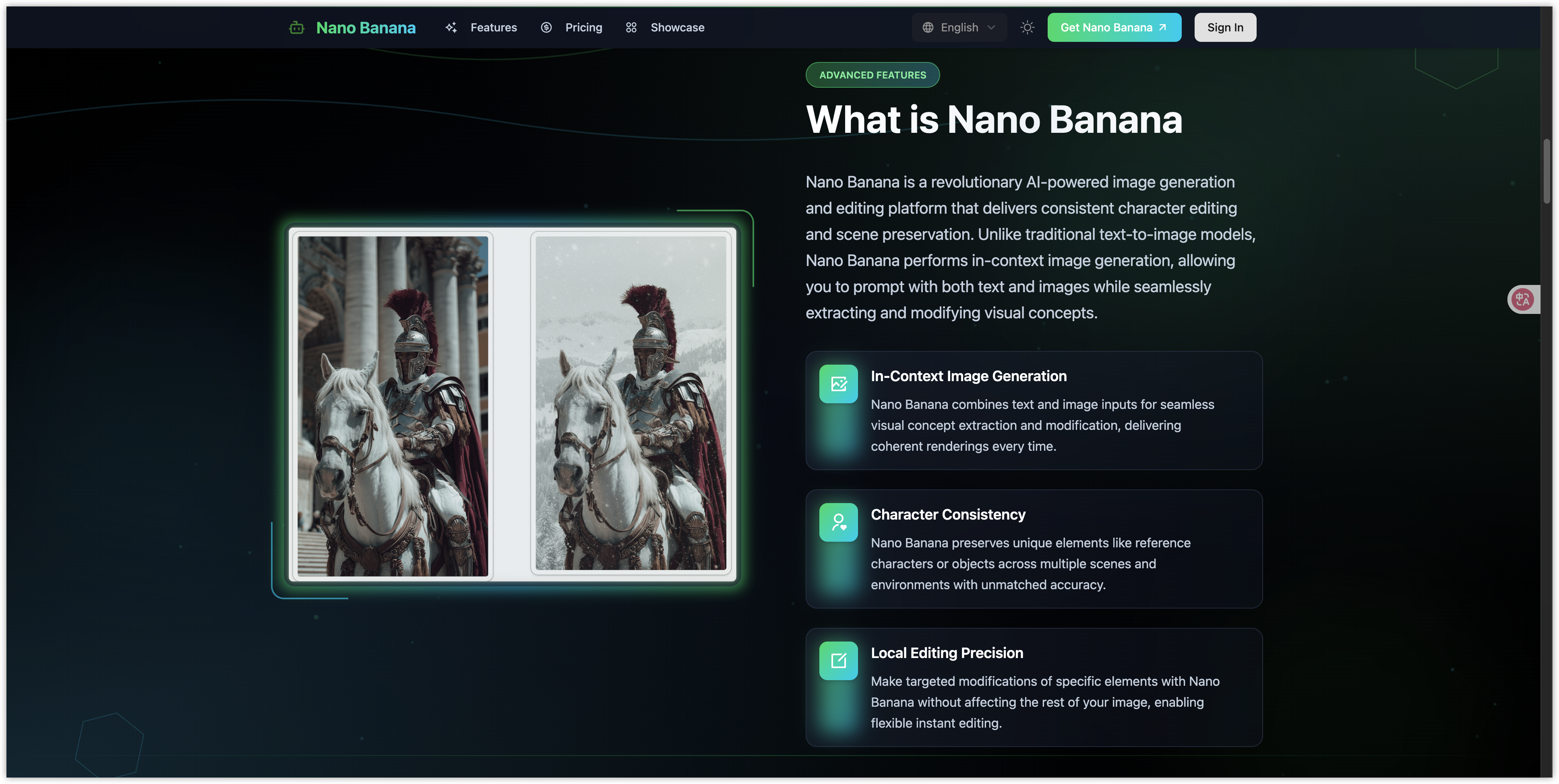
Task: Open the English language dropdown
Action: pyautogui.click(x=959, y=28)
